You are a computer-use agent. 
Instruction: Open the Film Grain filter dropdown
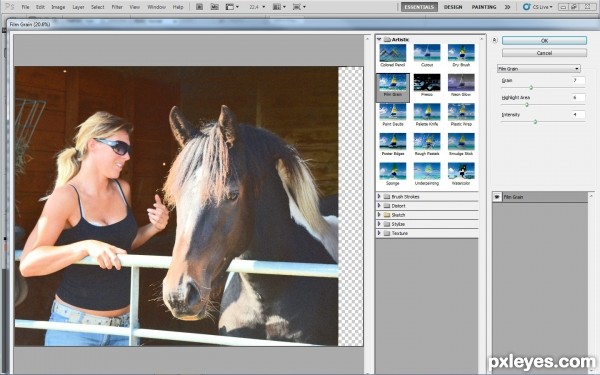point(539,69)
